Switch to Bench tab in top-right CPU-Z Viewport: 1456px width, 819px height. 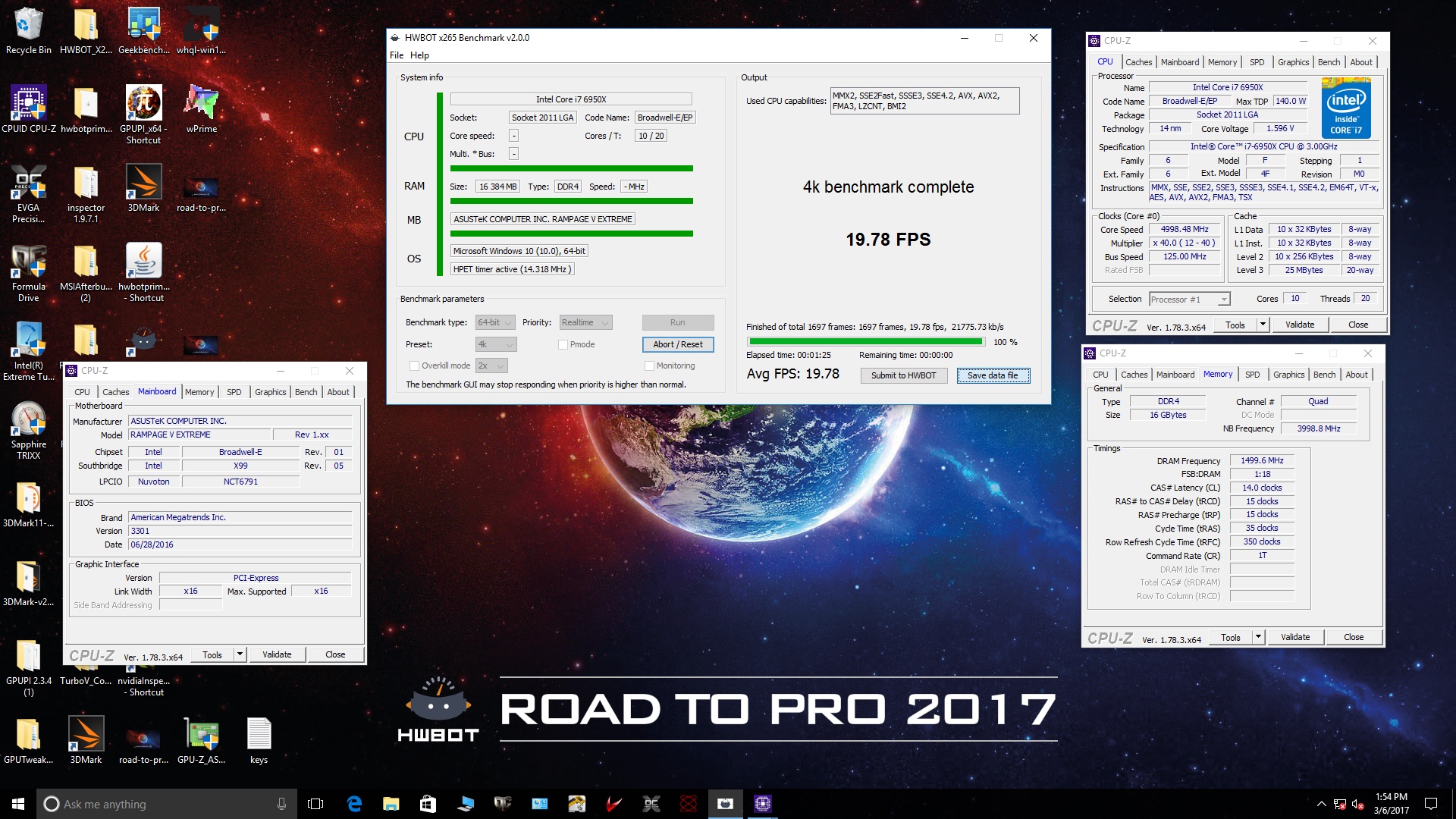click(1329, 62)
